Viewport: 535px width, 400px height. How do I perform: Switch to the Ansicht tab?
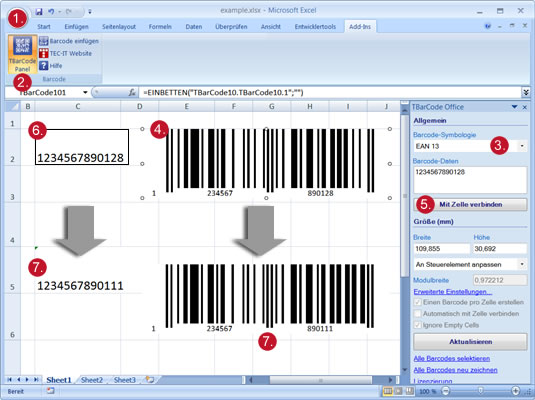[271, 27]
